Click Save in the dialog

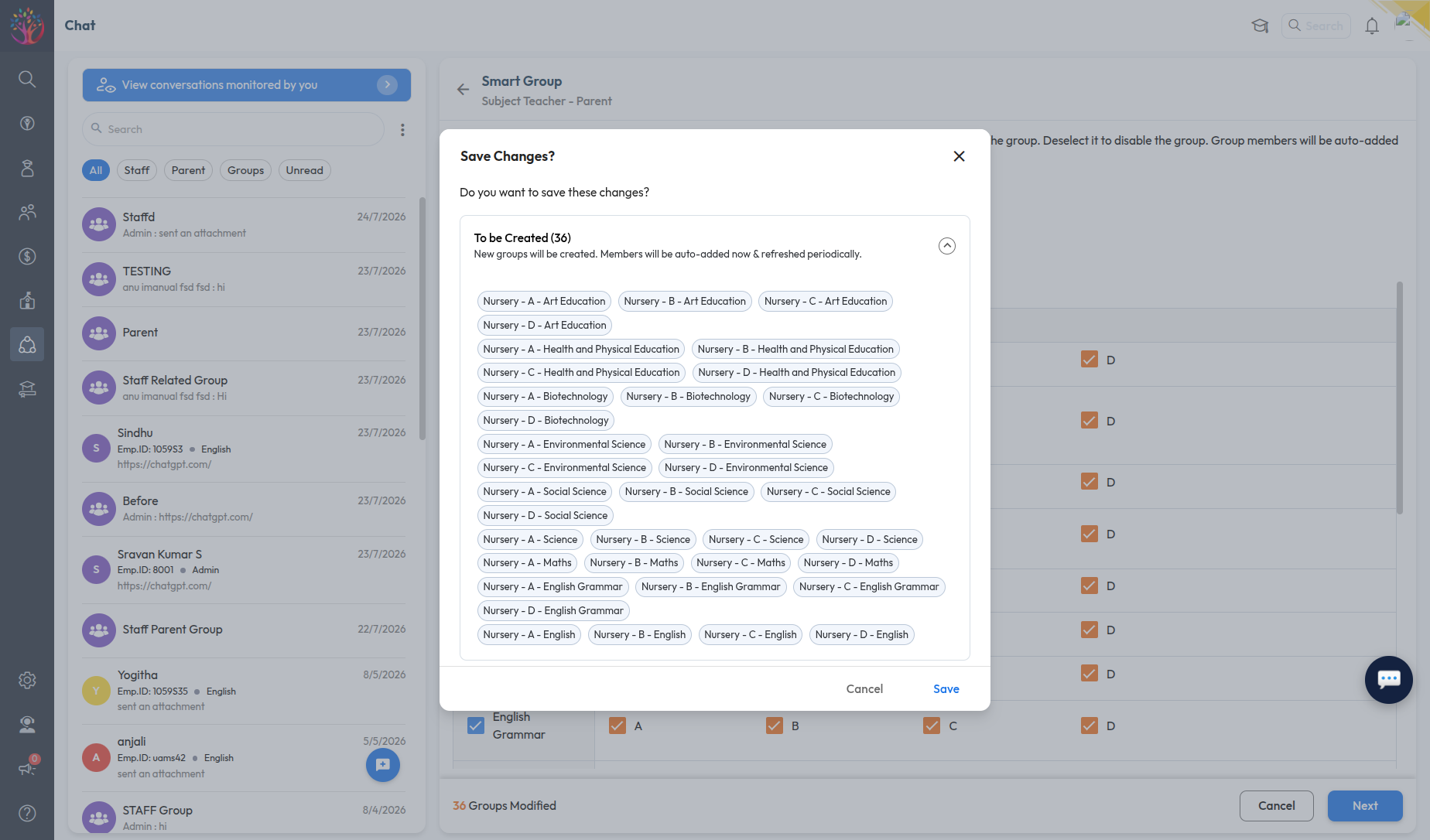946,689
